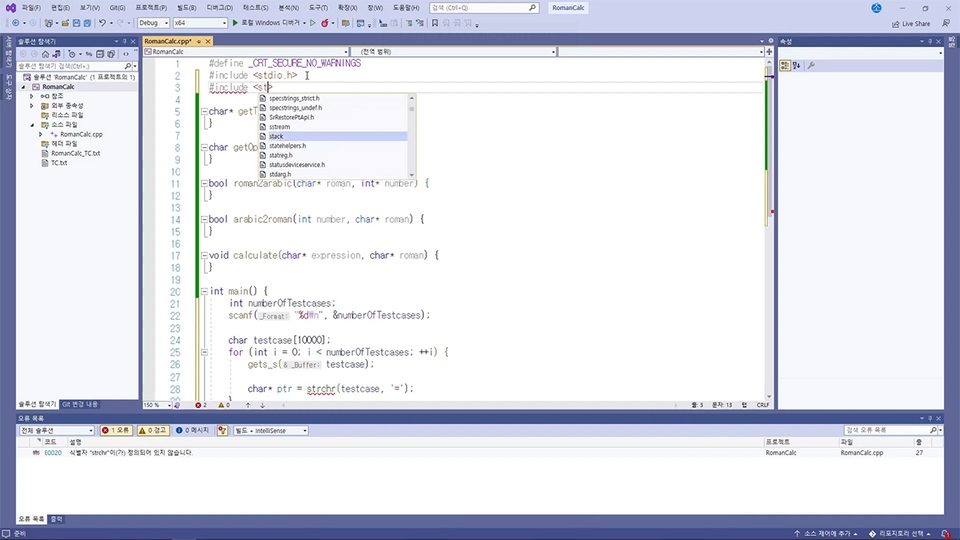Open the RomanCalc scope dropdown in editor

(246, 52)
